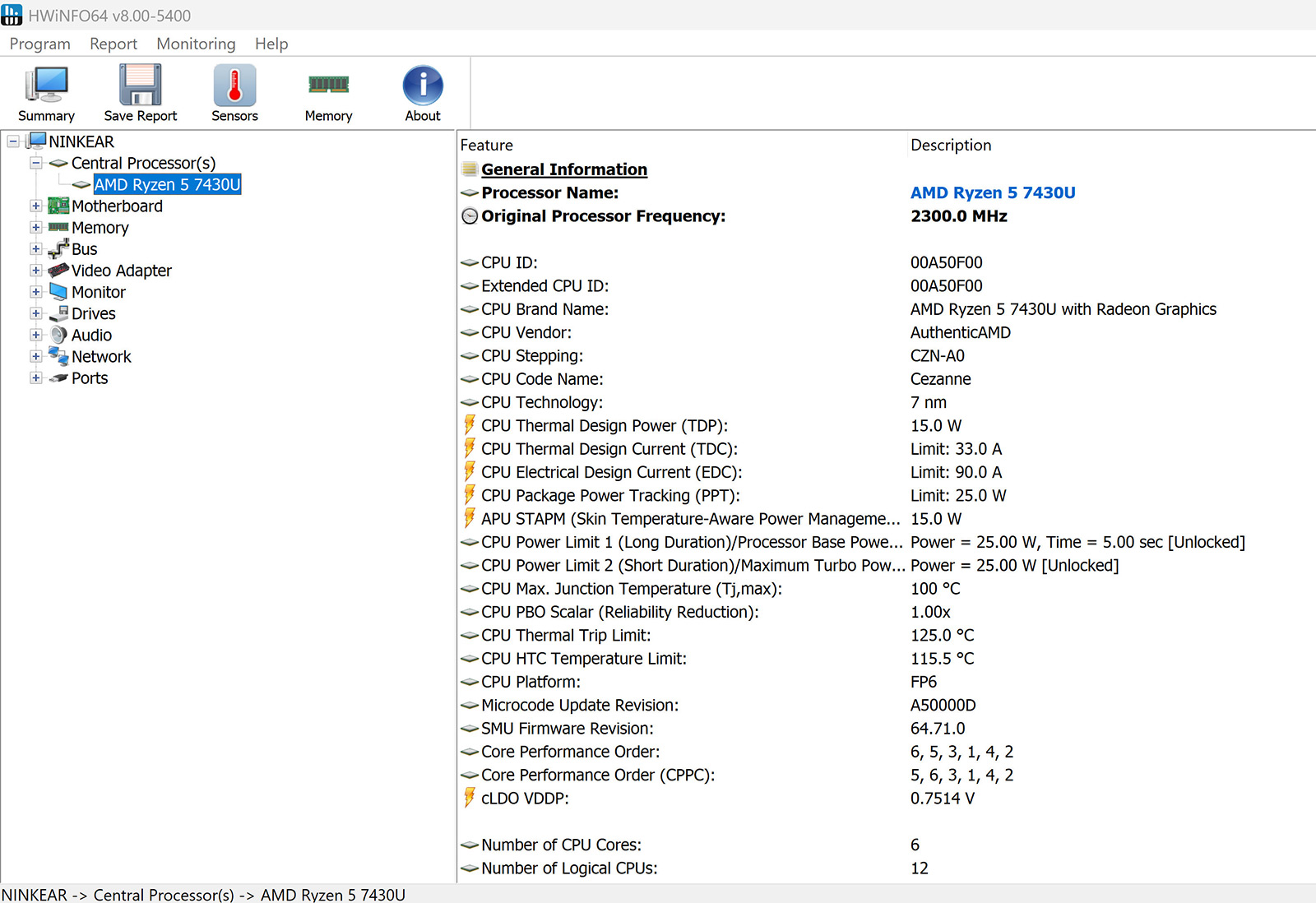The width and height of the screenshot is (1316, 903).
Task: Select AMD Ryzen 5 7430U tree item
Action: (167, 184)
